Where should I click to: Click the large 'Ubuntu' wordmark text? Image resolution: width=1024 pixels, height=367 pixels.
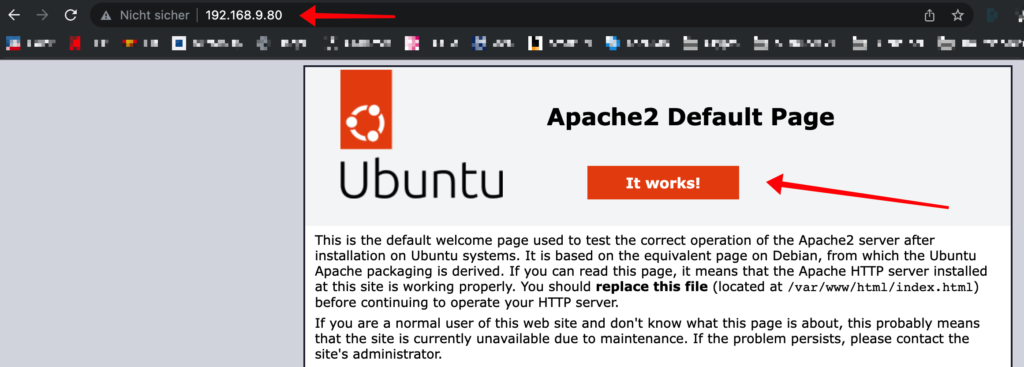coord(421,178)
